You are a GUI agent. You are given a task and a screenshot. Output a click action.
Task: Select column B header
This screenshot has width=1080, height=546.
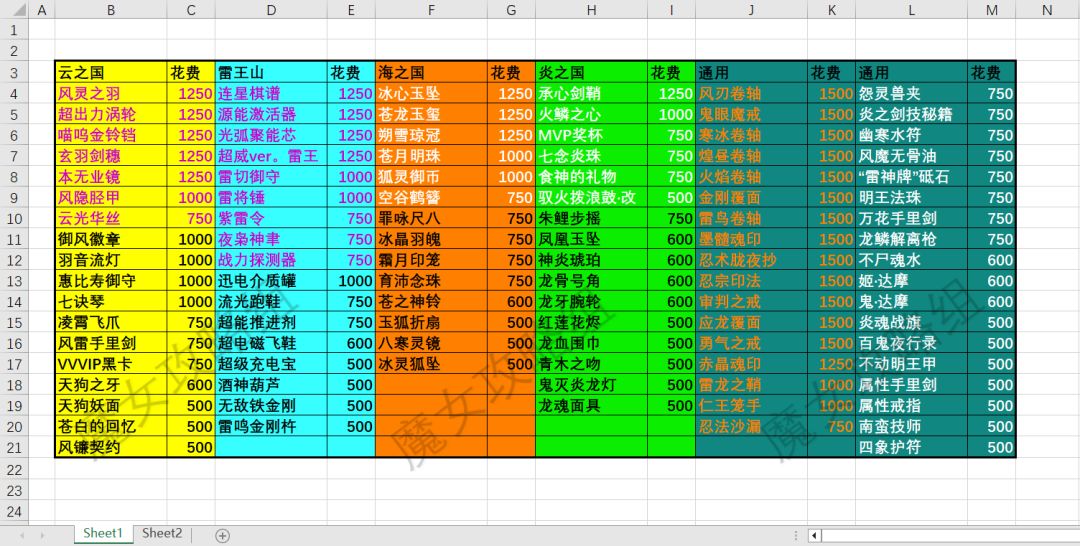point(111,10)
